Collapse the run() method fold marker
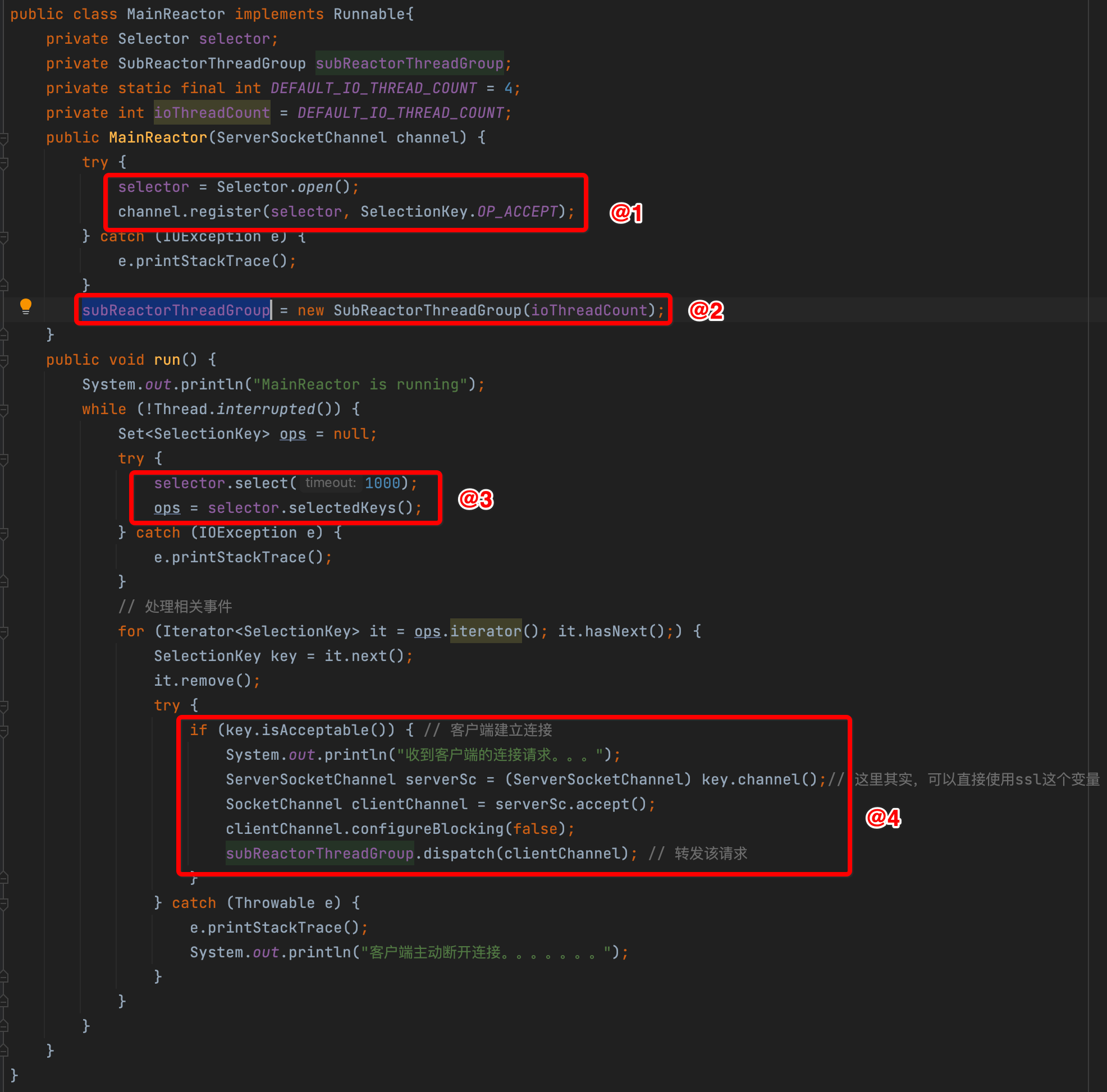The width and height of the screenshot is (1107, 1092). (4, 360)
